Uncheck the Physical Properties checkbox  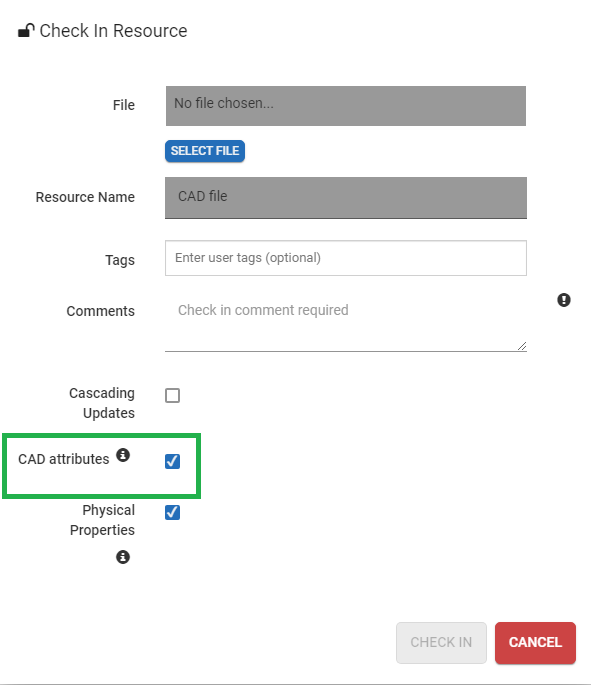[x=173, y=512]
